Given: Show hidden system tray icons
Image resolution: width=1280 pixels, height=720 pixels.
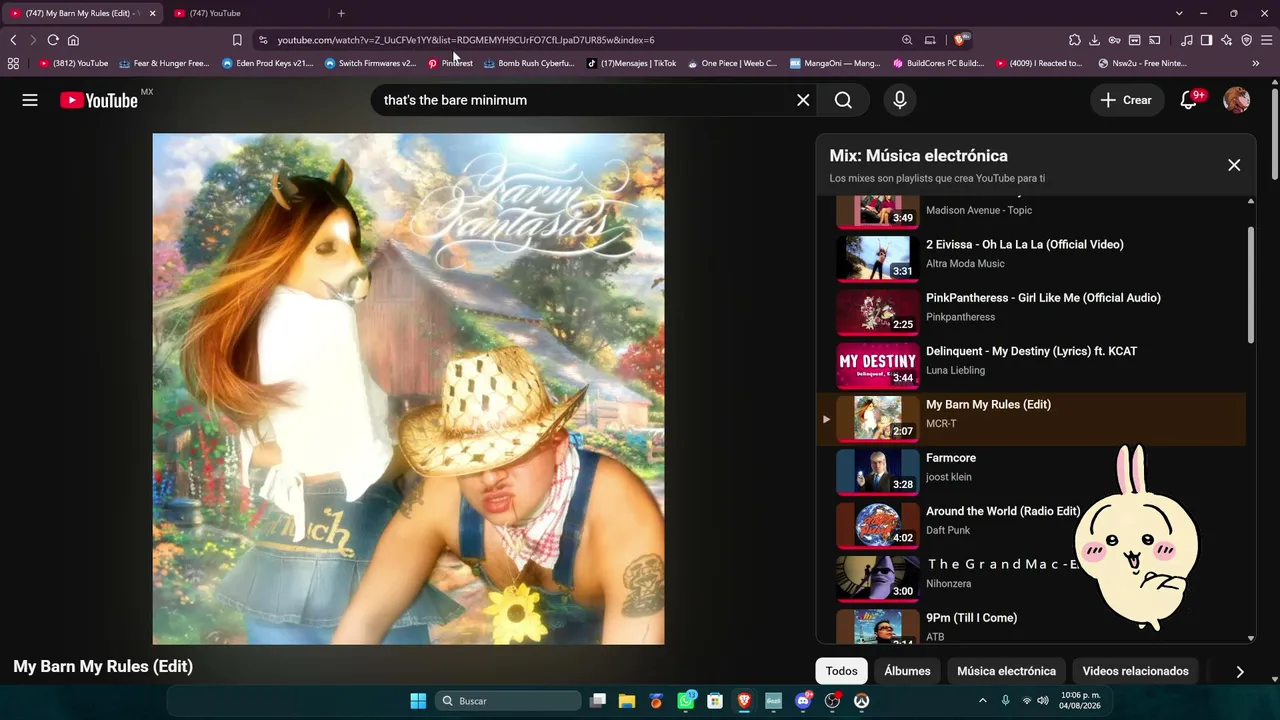Looking at the screenshot, I should tap(982, 701).
